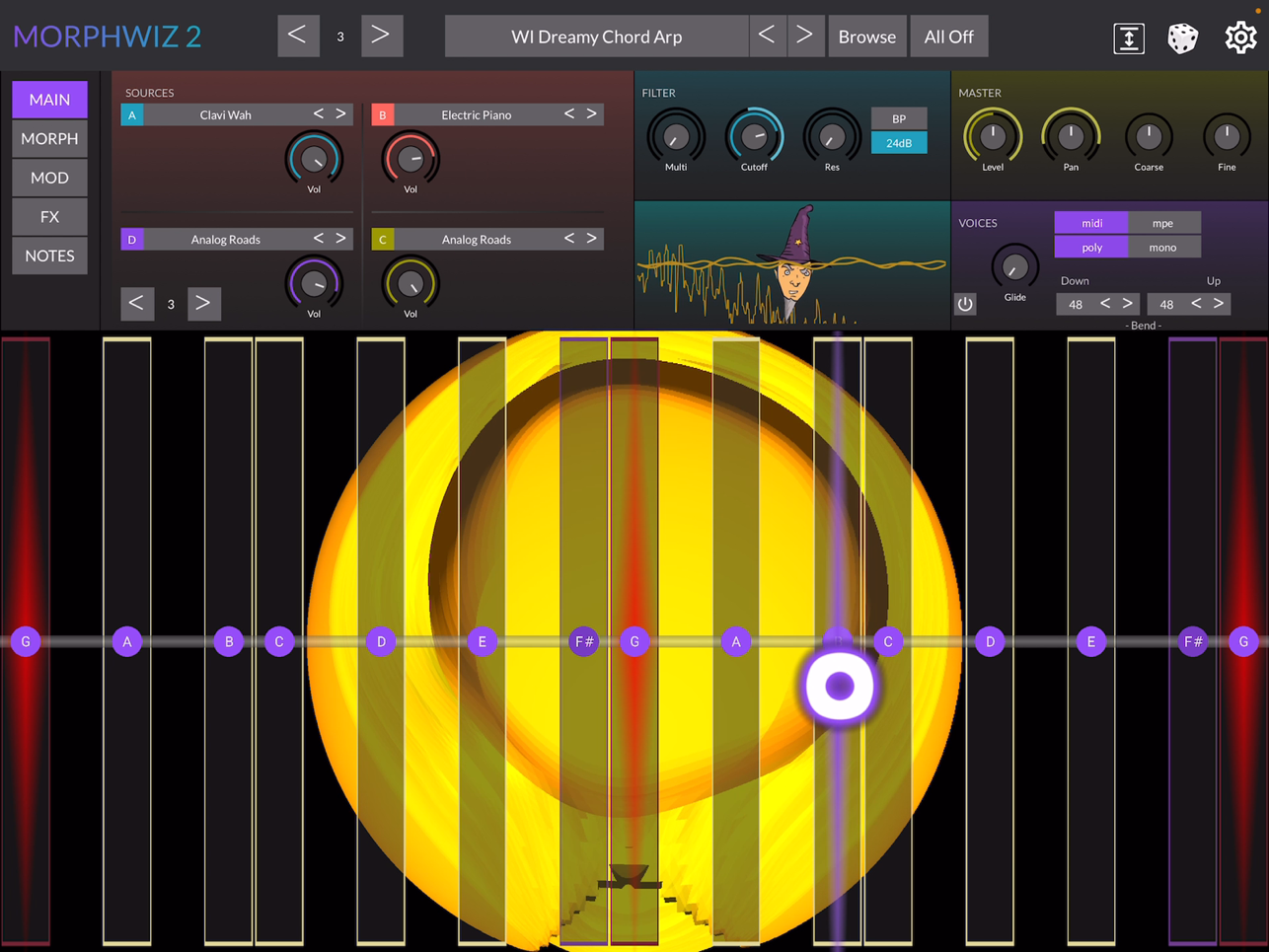Tap the rightmost G note key

point(1243,642)
